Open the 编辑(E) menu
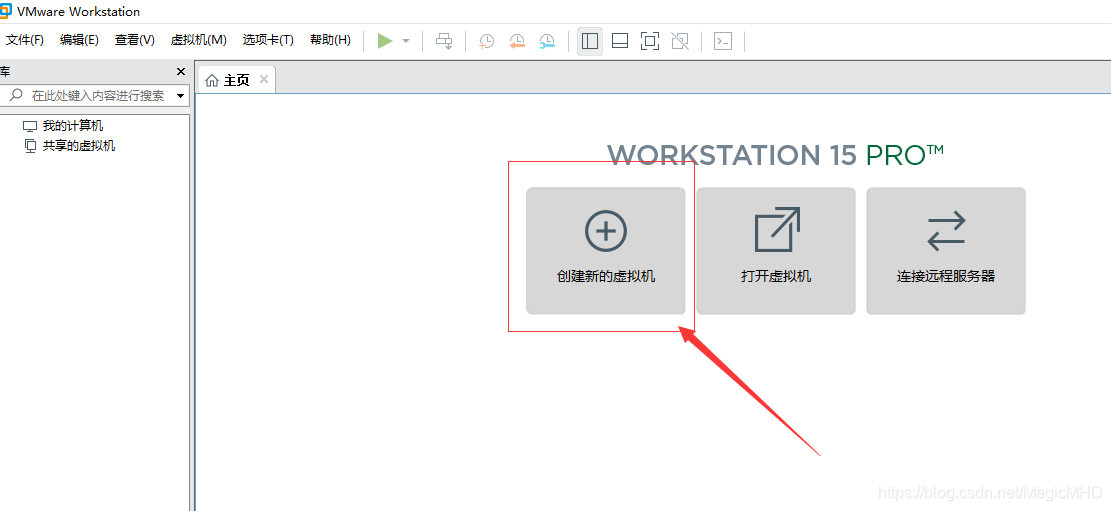Screen dimensions: 1111x511 79,40
